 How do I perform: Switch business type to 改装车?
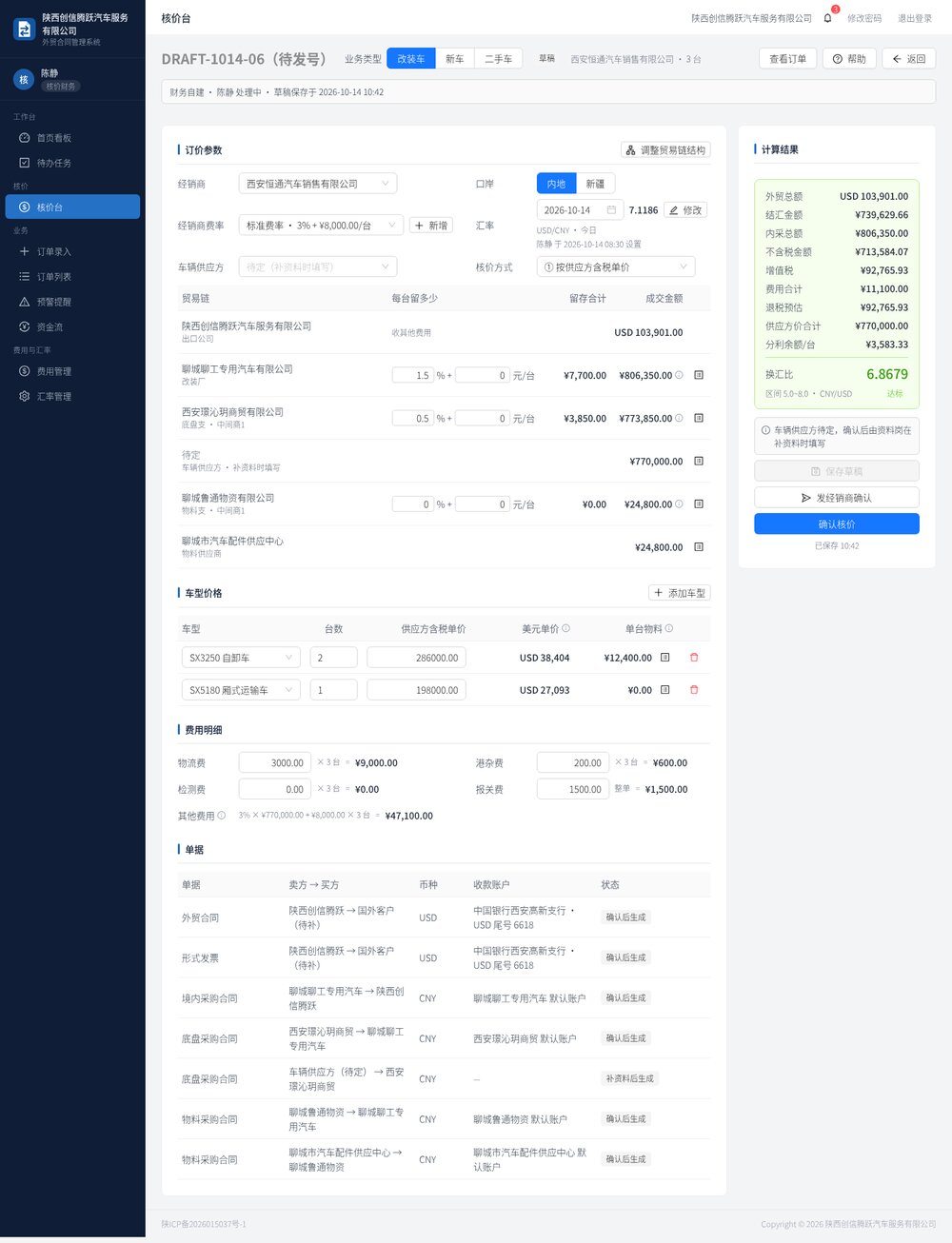(x=411, y=59)
